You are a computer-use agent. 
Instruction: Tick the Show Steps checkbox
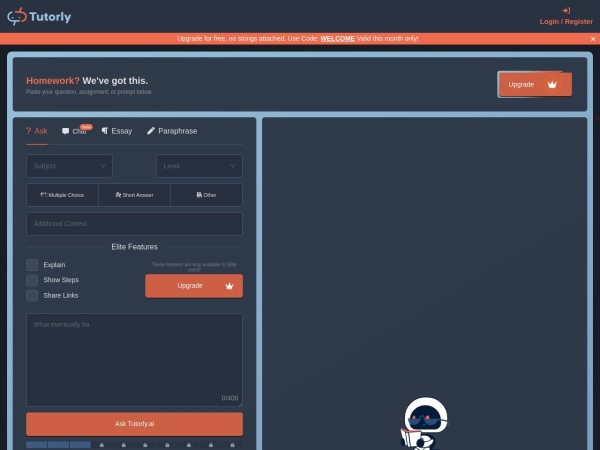pyautogui.click(x=32, y=280)
